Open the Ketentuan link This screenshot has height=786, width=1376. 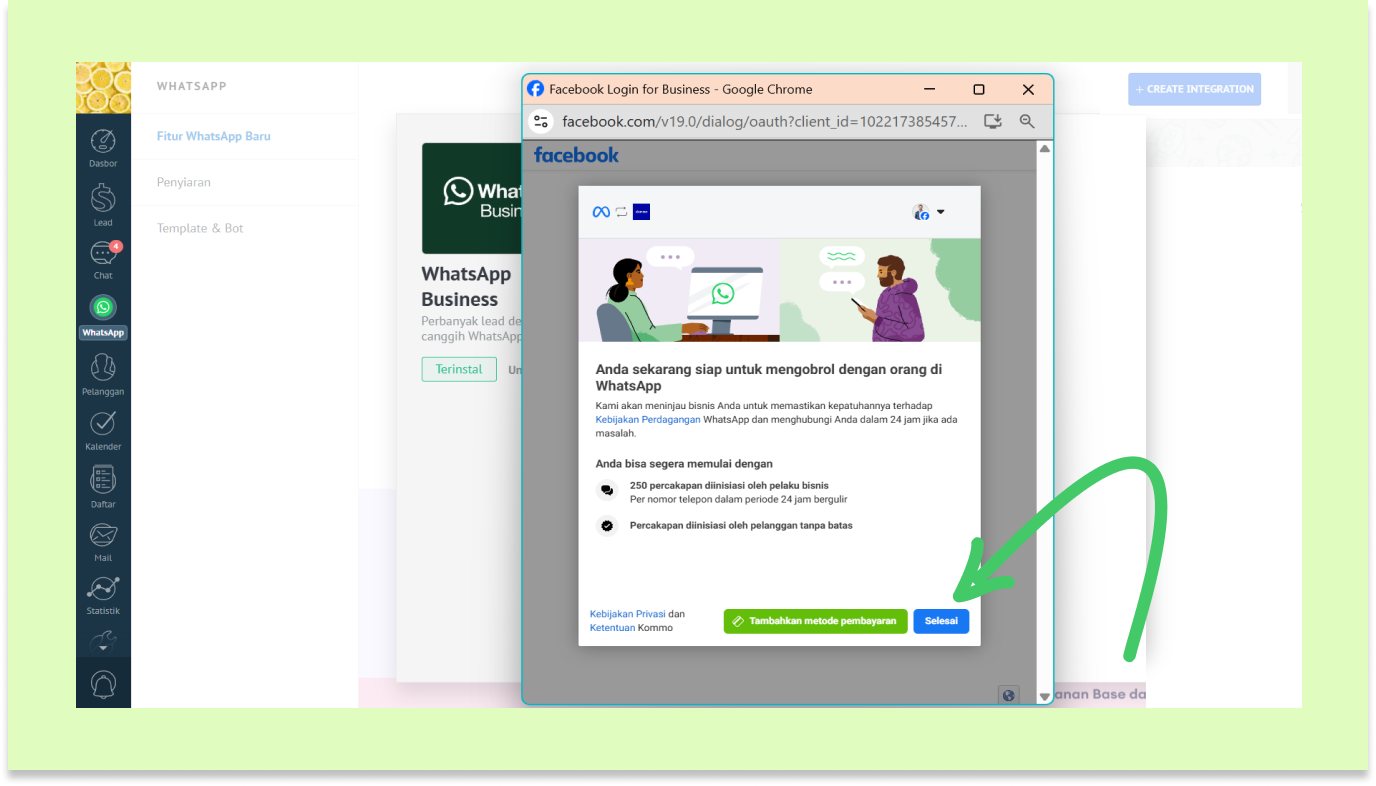tap(612, 628)
